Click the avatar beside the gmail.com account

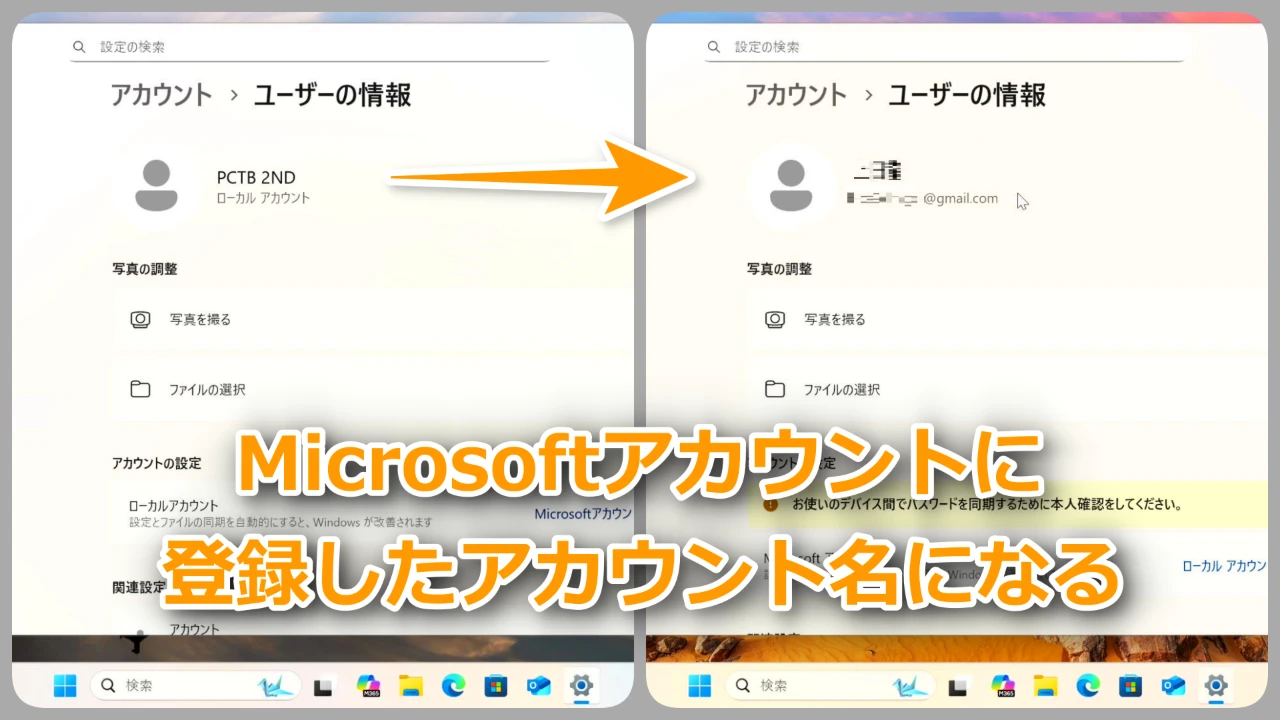(791, 186)
